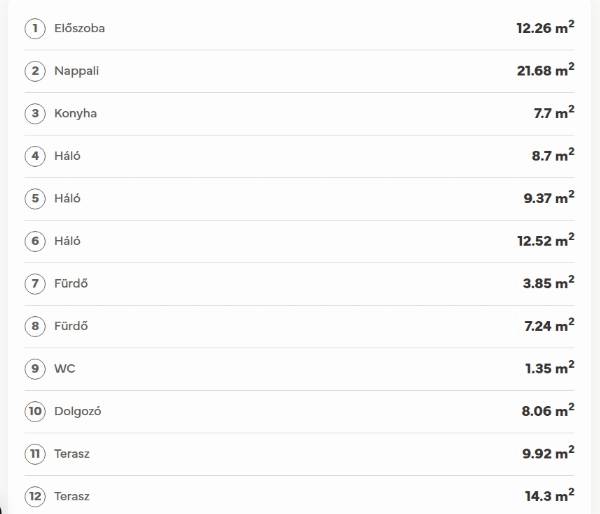The width and height of the screenshot is (600, 514).
Task: Select the number 10 circle beside Dolgozó
Action: [36, 411]
